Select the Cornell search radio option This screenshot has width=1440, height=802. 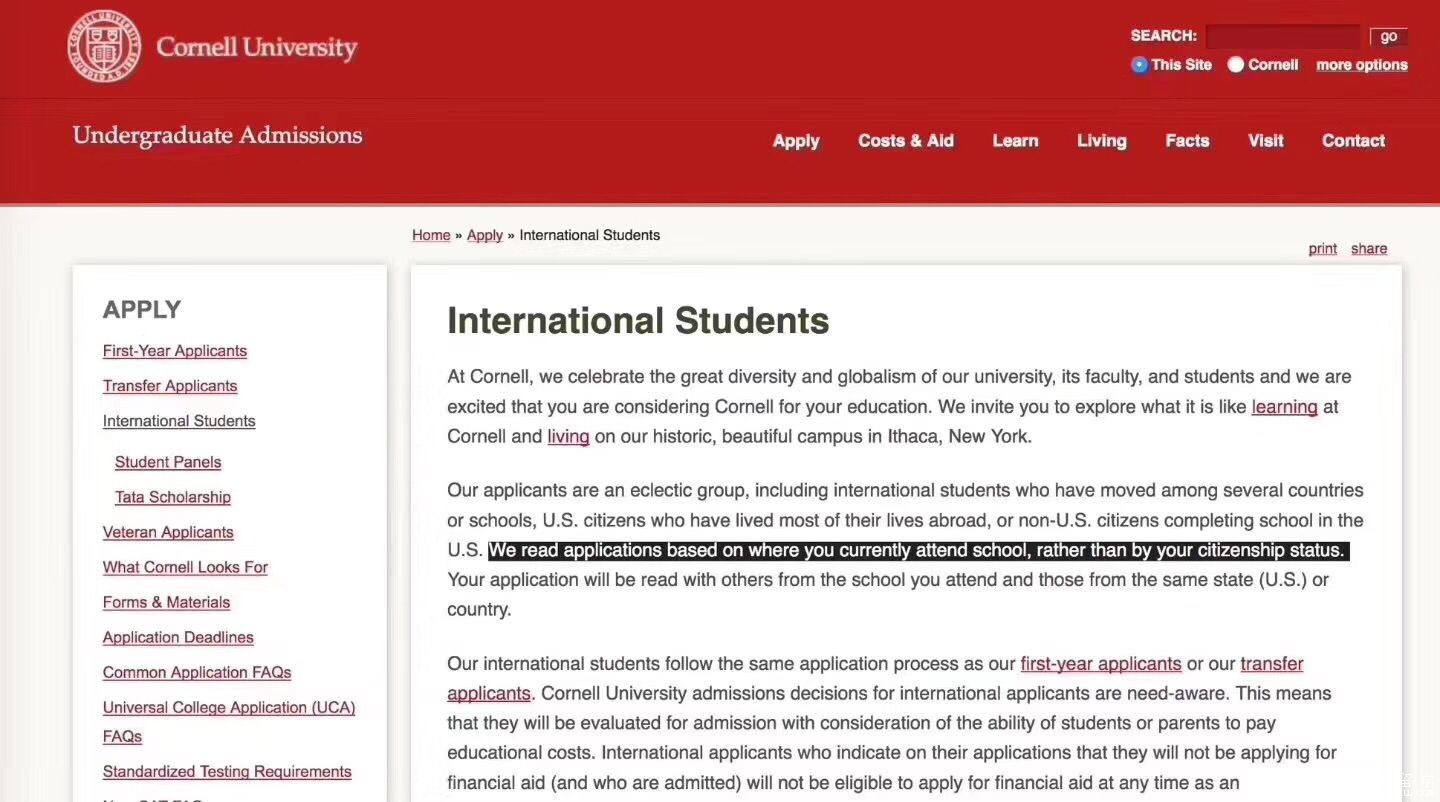pyautogui.click(x=1236, y=64)
